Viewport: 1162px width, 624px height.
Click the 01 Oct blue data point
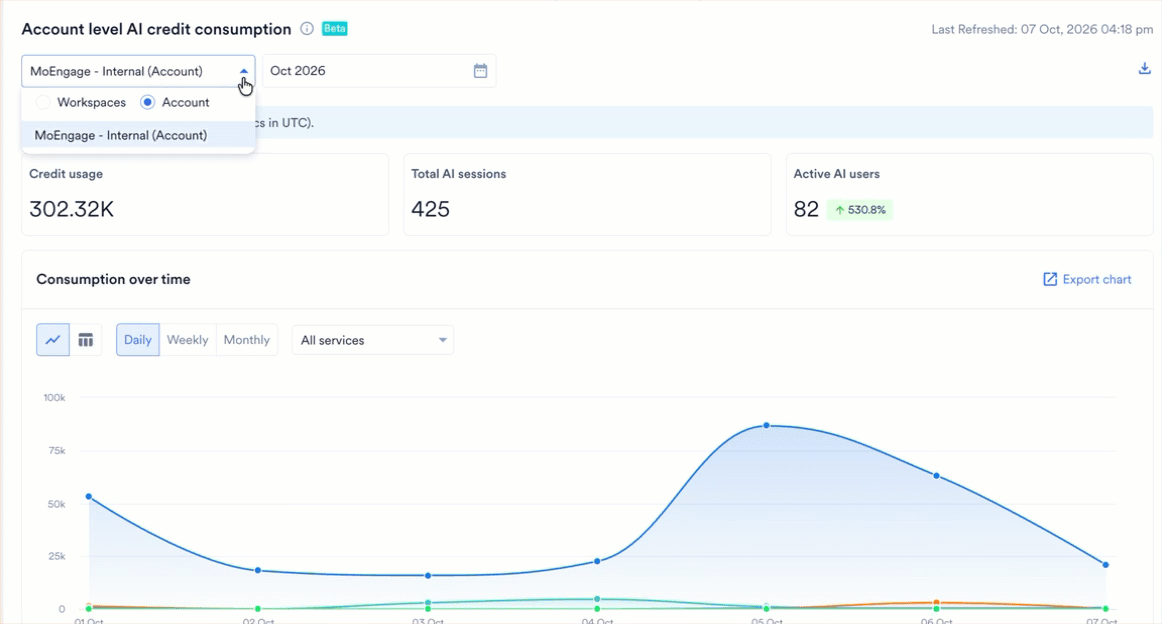point(89,497)
